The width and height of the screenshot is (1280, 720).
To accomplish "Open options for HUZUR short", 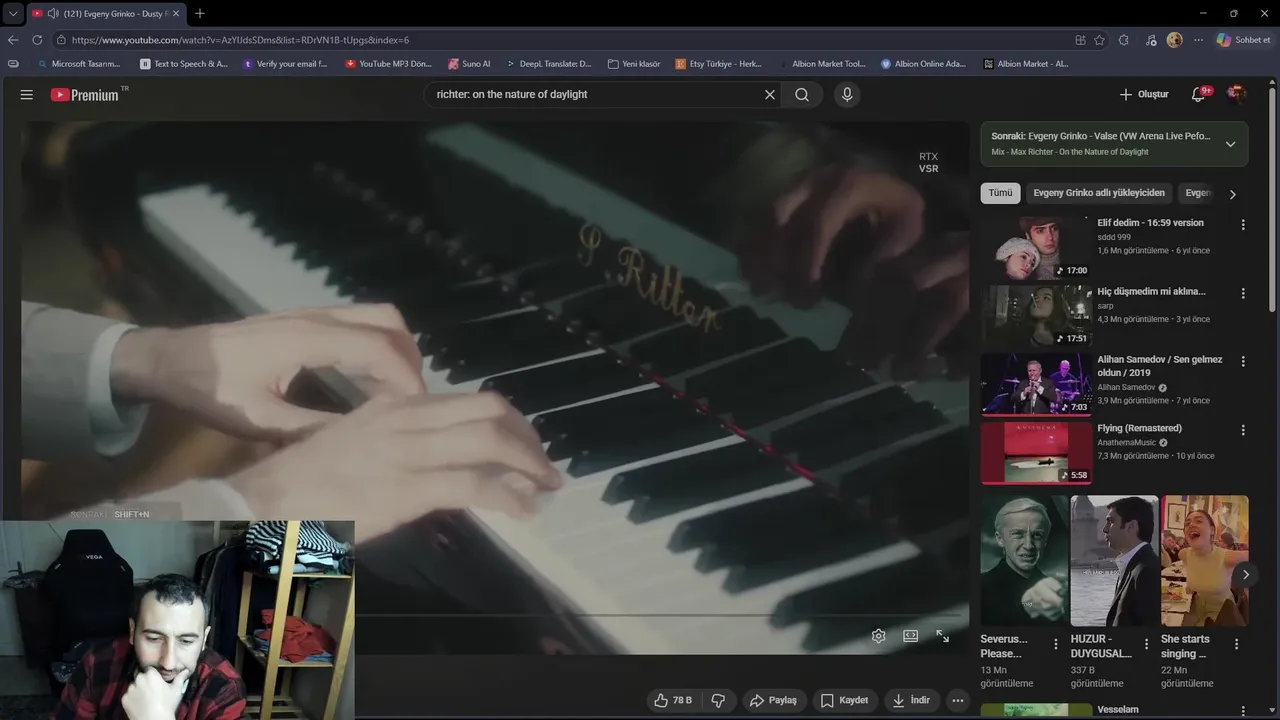I will [1146, 644].
